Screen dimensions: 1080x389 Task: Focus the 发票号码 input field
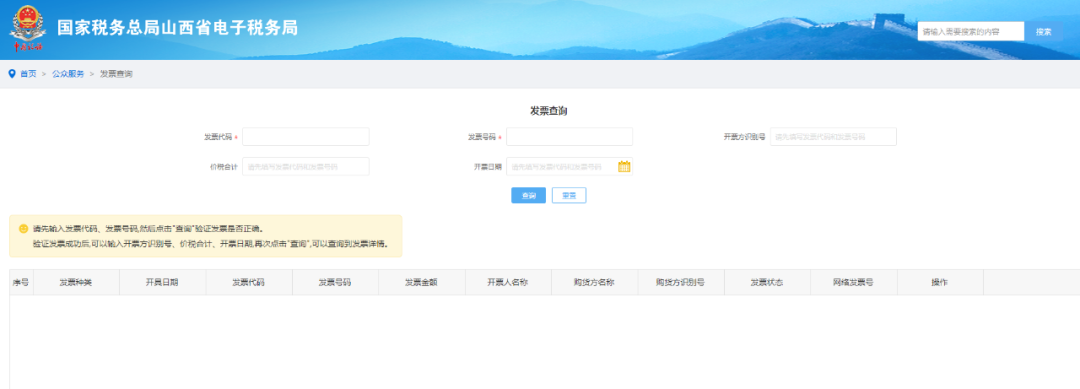570,136
